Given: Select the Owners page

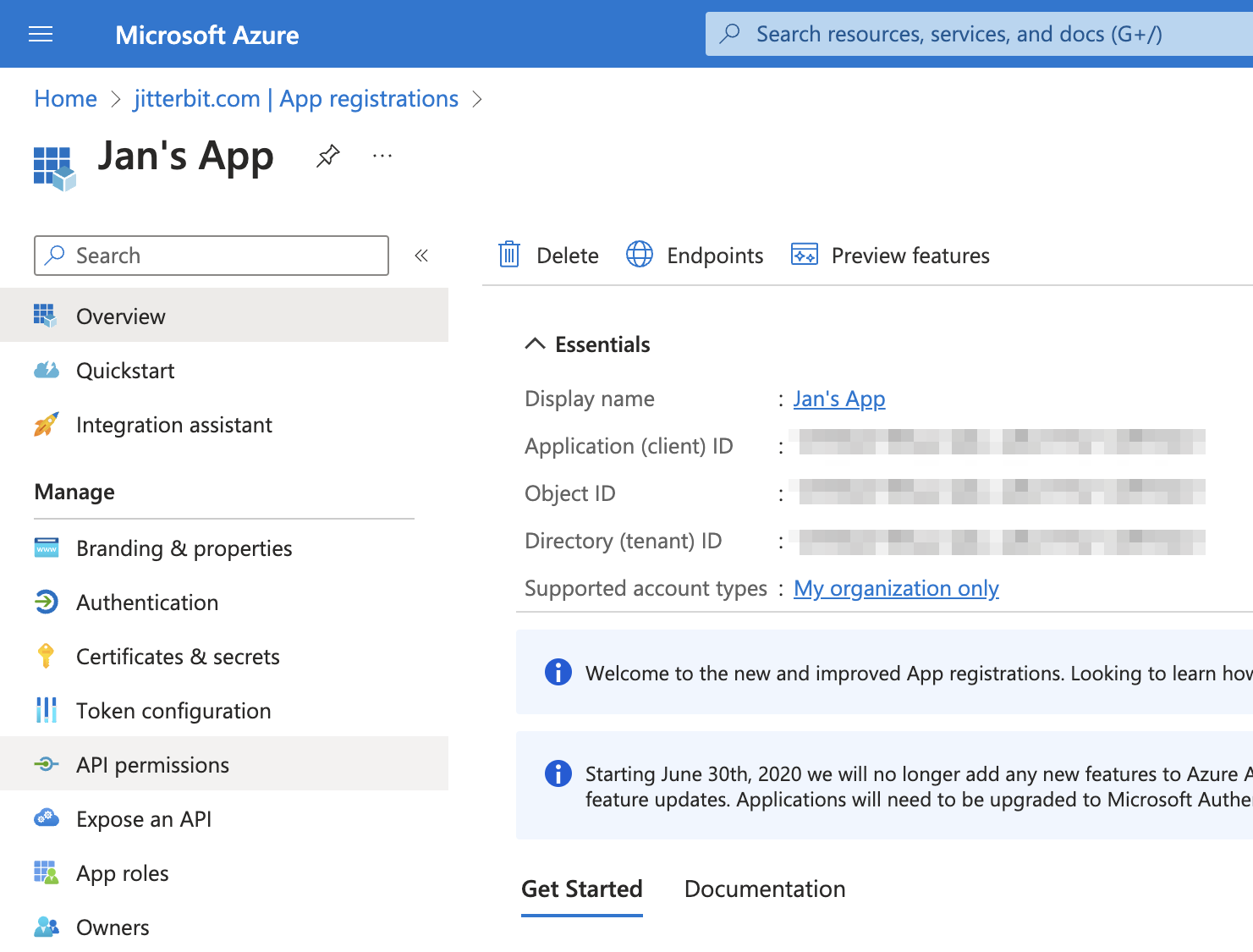Looking at the screenshot, I should click(x=112, y=927).
